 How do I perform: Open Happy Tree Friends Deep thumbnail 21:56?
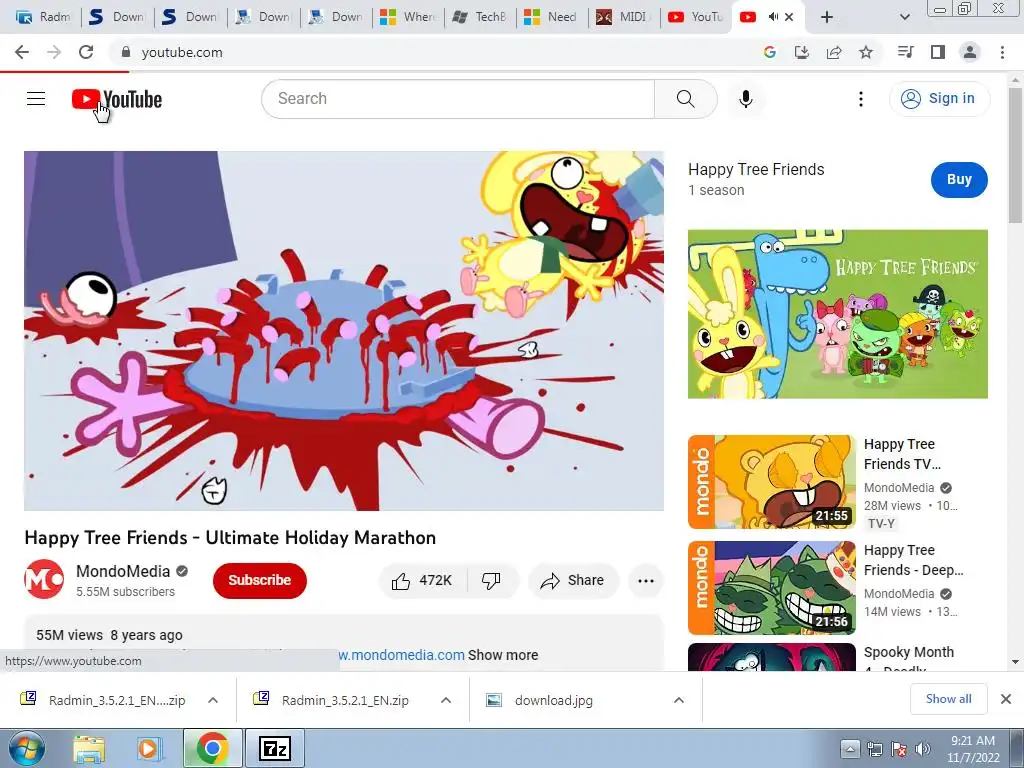(772, 588)
